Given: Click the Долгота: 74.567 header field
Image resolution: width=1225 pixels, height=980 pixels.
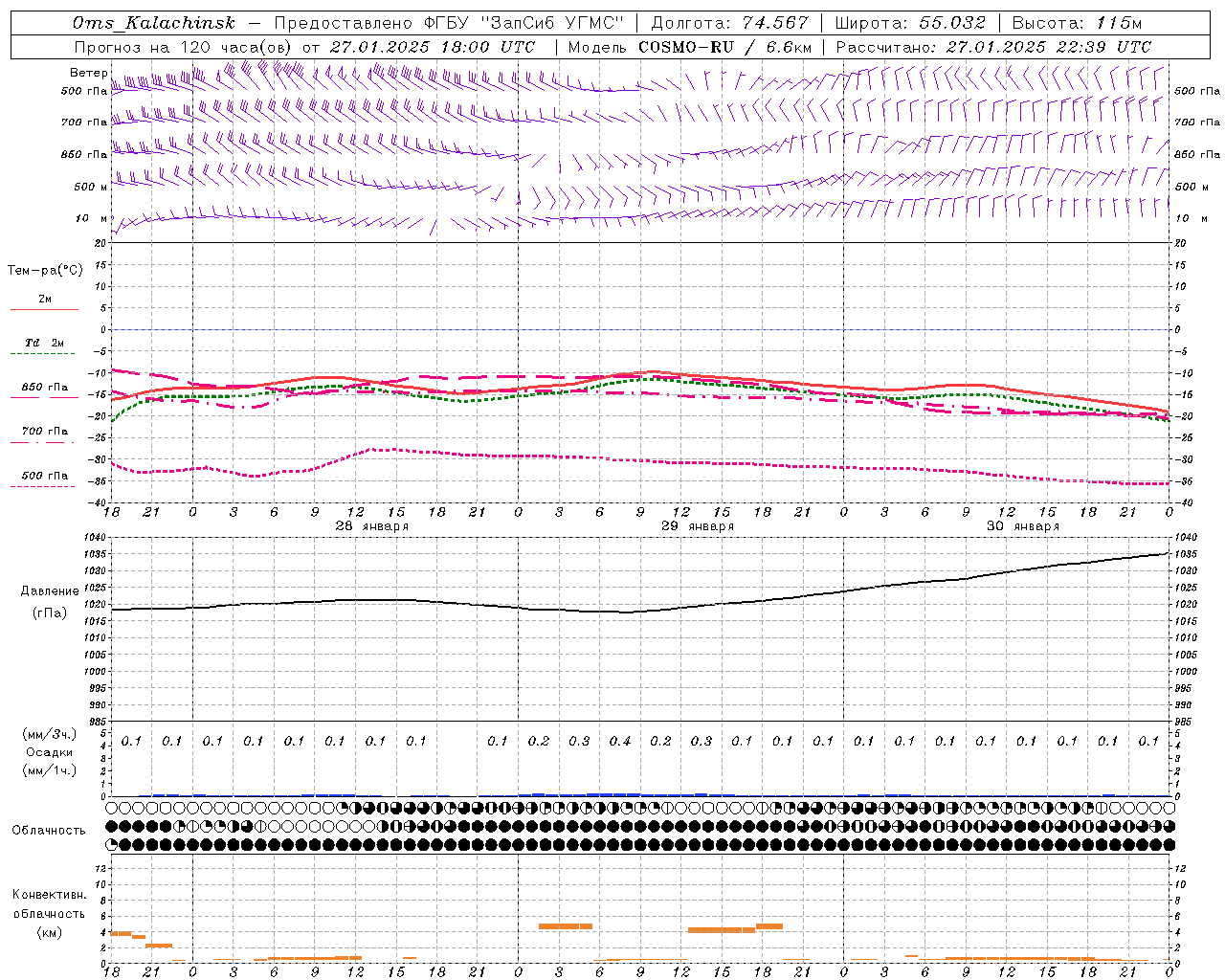Looking at the screenshot, I should coord(729,23).
